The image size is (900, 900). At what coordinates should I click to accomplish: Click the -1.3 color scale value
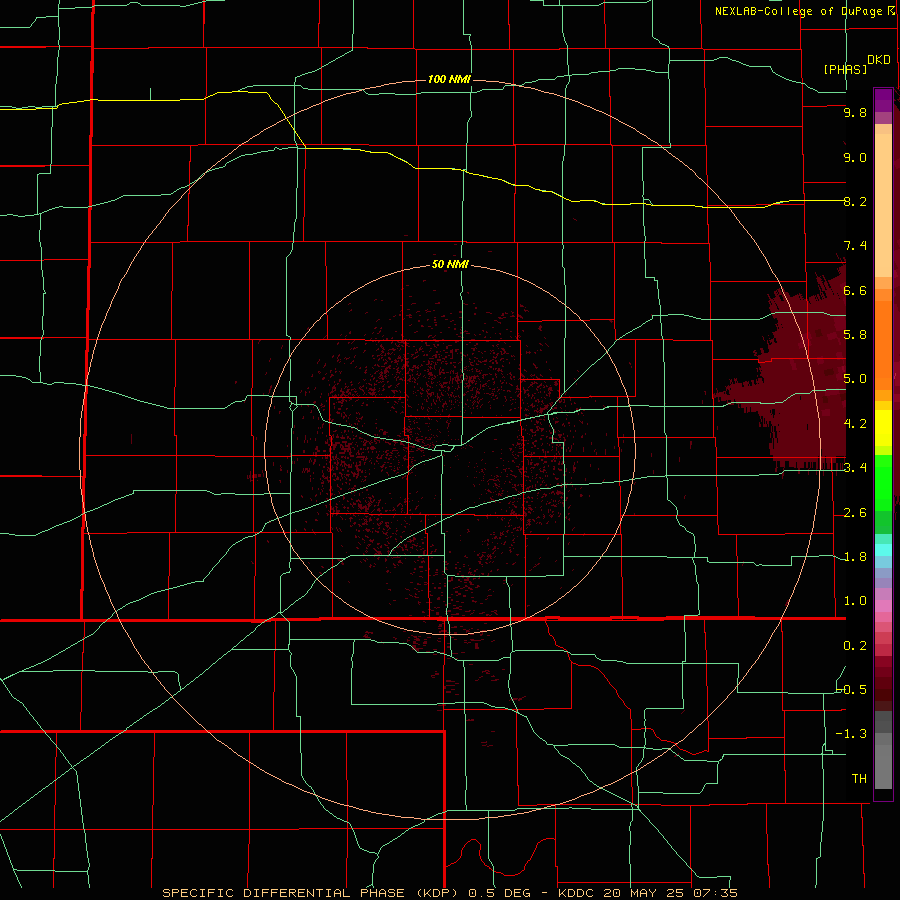tap(852, 734)
